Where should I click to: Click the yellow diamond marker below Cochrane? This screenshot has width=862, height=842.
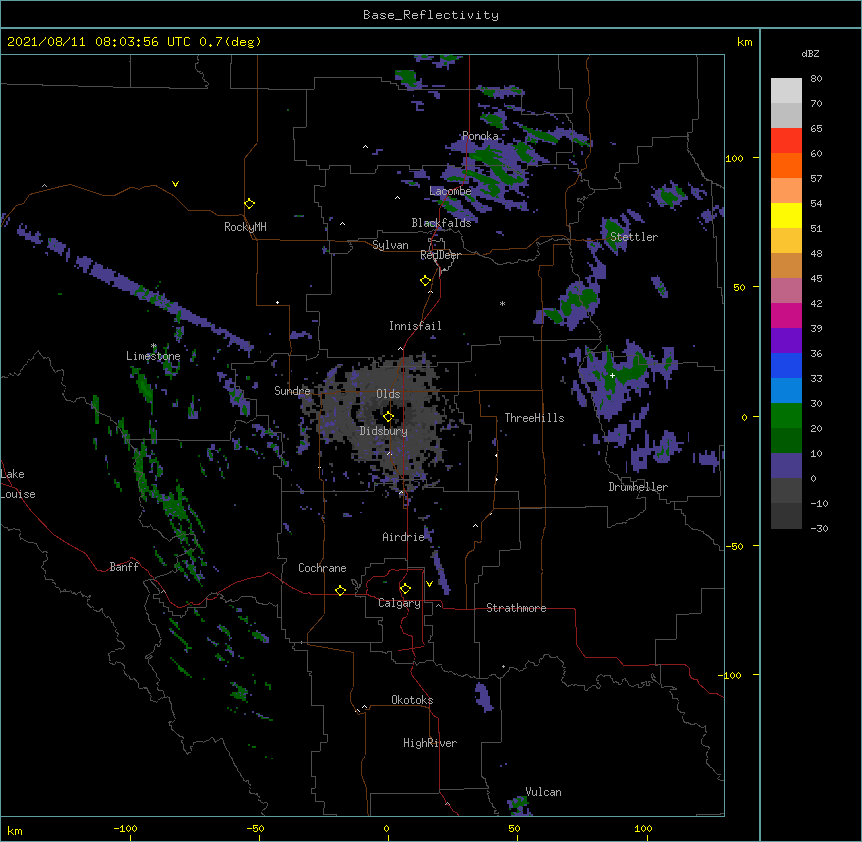[x=341, y=590]
